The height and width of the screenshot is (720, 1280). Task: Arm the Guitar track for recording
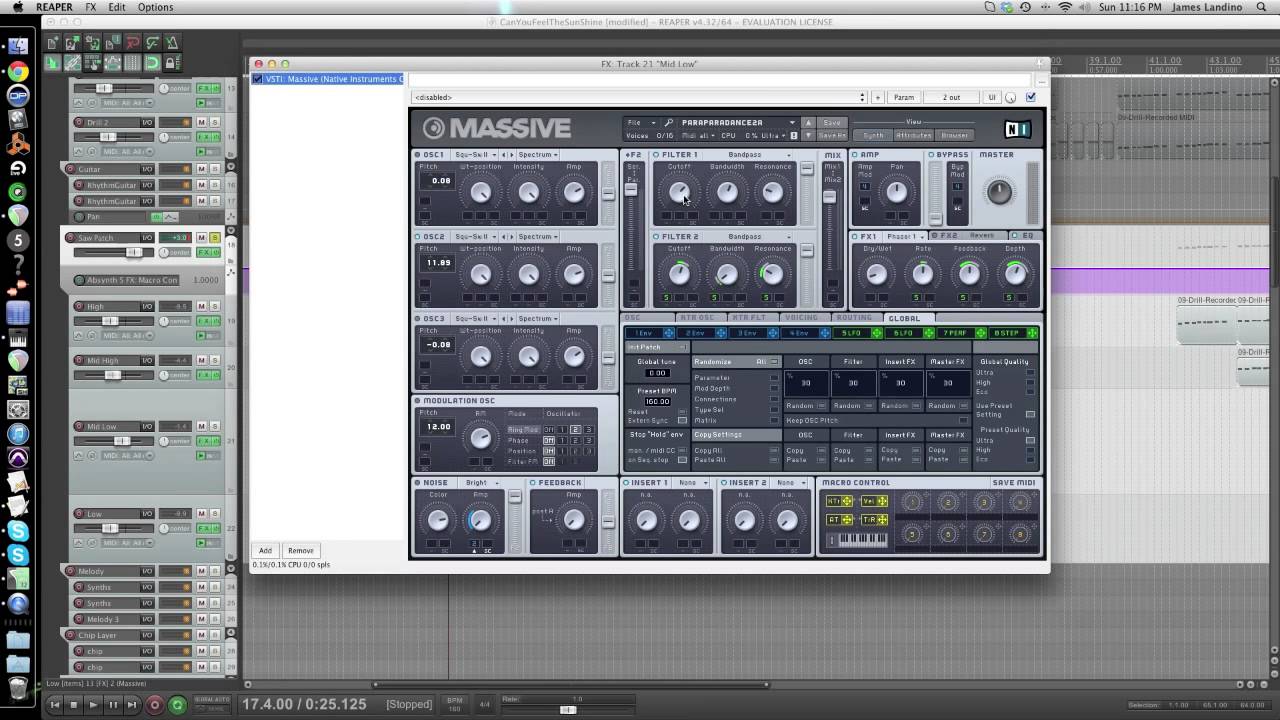click(x=70, y=169)
